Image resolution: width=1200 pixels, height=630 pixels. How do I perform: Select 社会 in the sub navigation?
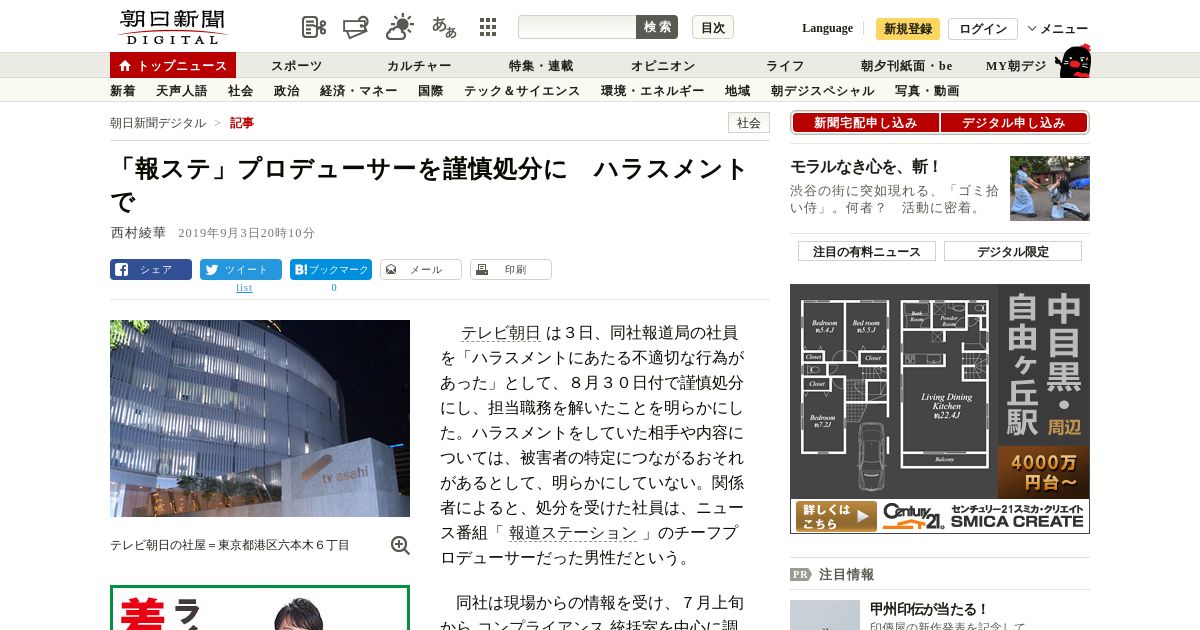pos(241,91)
